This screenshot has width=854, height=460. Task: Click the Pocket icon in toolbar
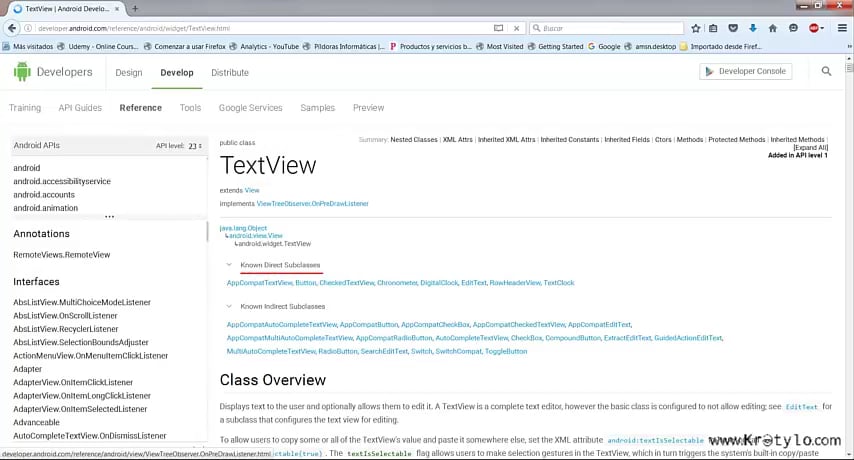click(733, 28)
